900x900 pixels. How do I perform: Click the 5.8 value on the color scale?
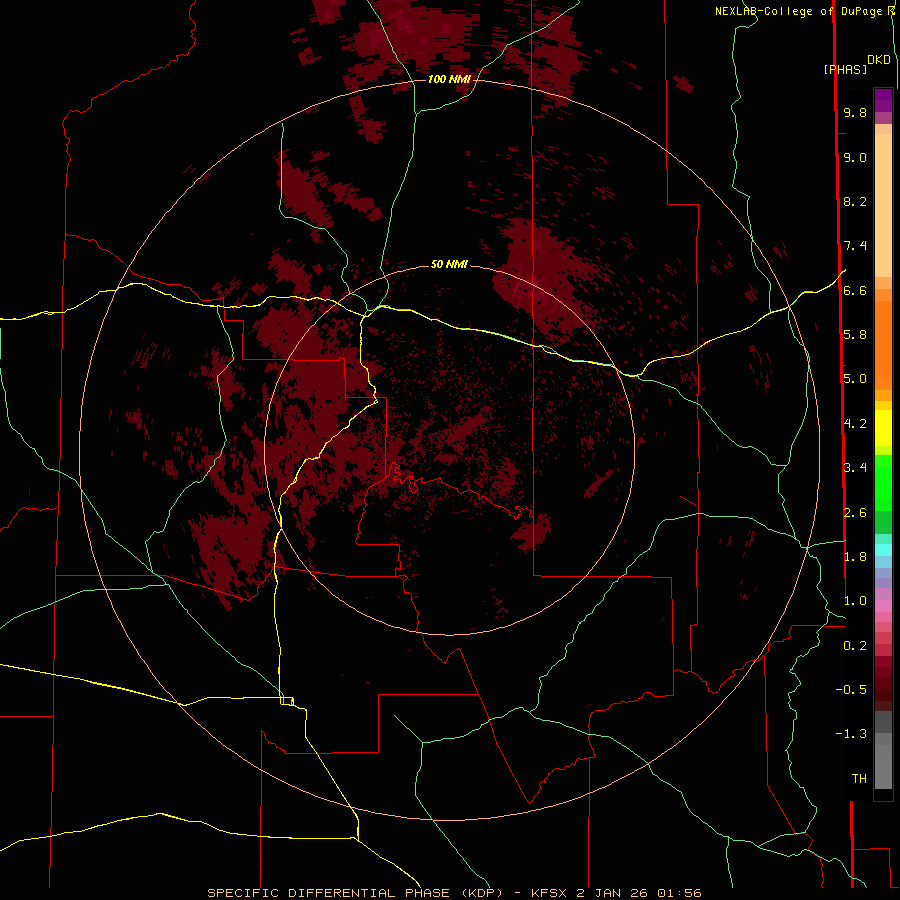(x=855, y=335)
